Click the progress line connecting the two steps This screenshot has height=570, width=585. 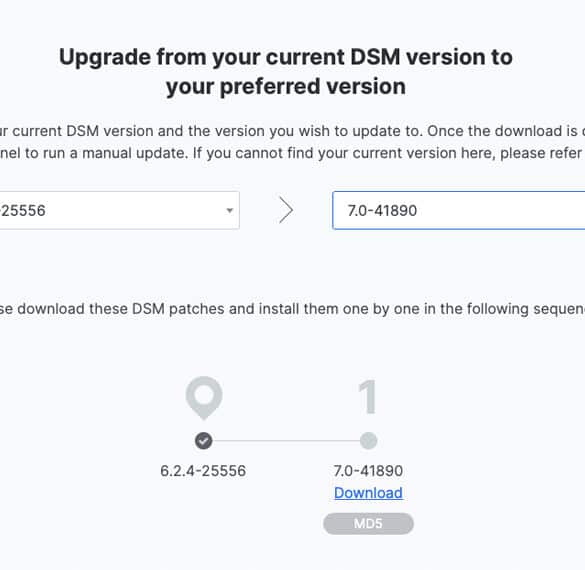pos(286,441)
